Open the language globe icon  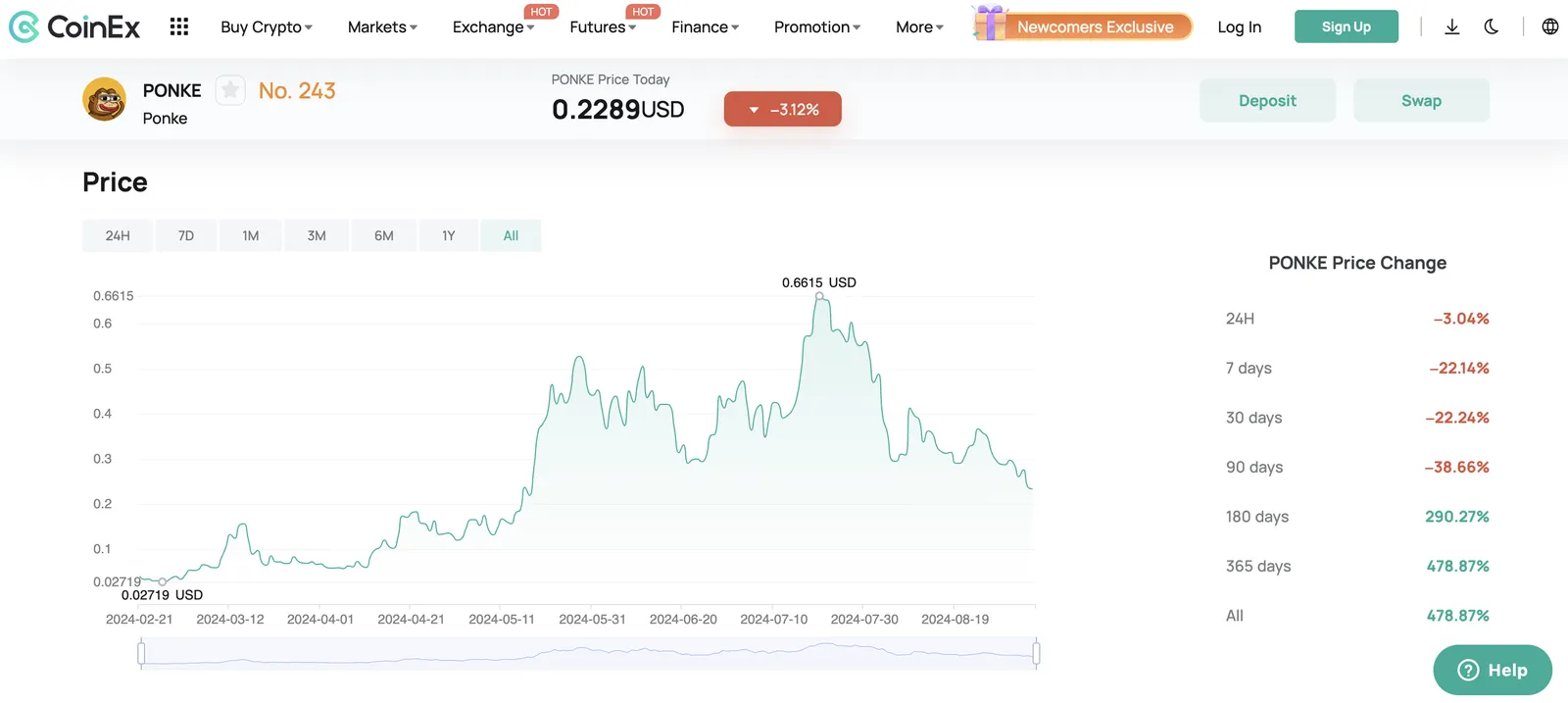click(1550, 26)
